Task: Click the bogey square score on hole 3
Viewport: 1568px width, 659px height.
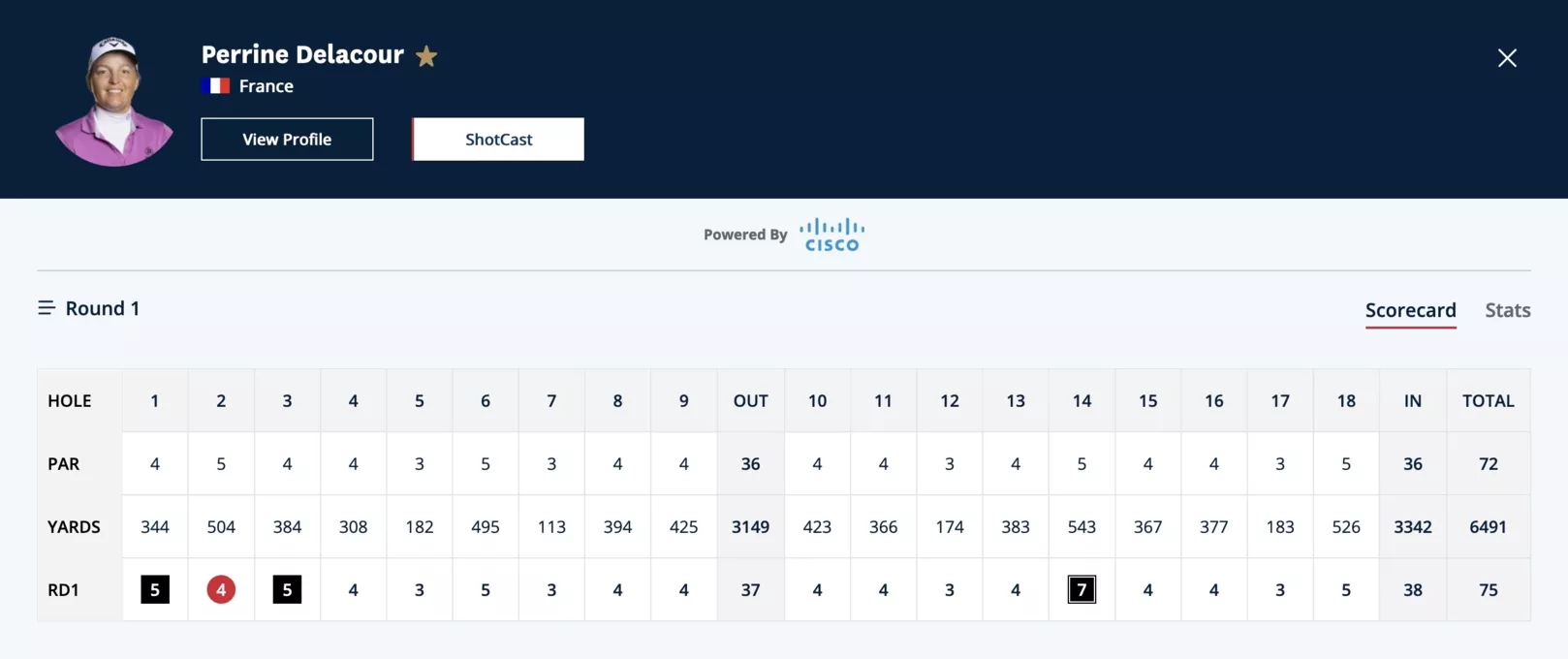Action: click(287, 589)
